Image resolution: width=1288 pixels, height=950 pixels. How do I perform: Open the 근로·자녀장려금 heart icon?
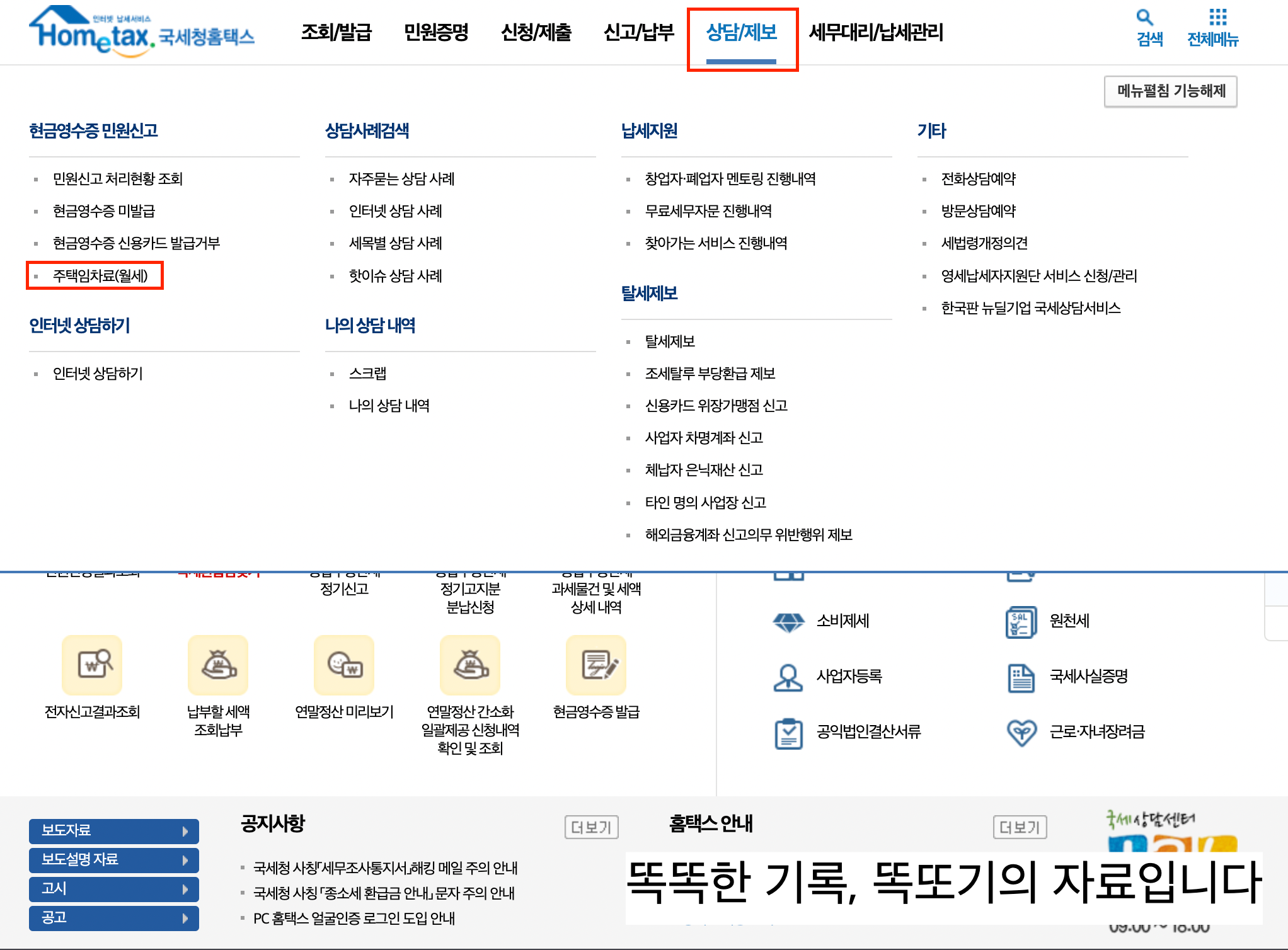(1021, 732)
